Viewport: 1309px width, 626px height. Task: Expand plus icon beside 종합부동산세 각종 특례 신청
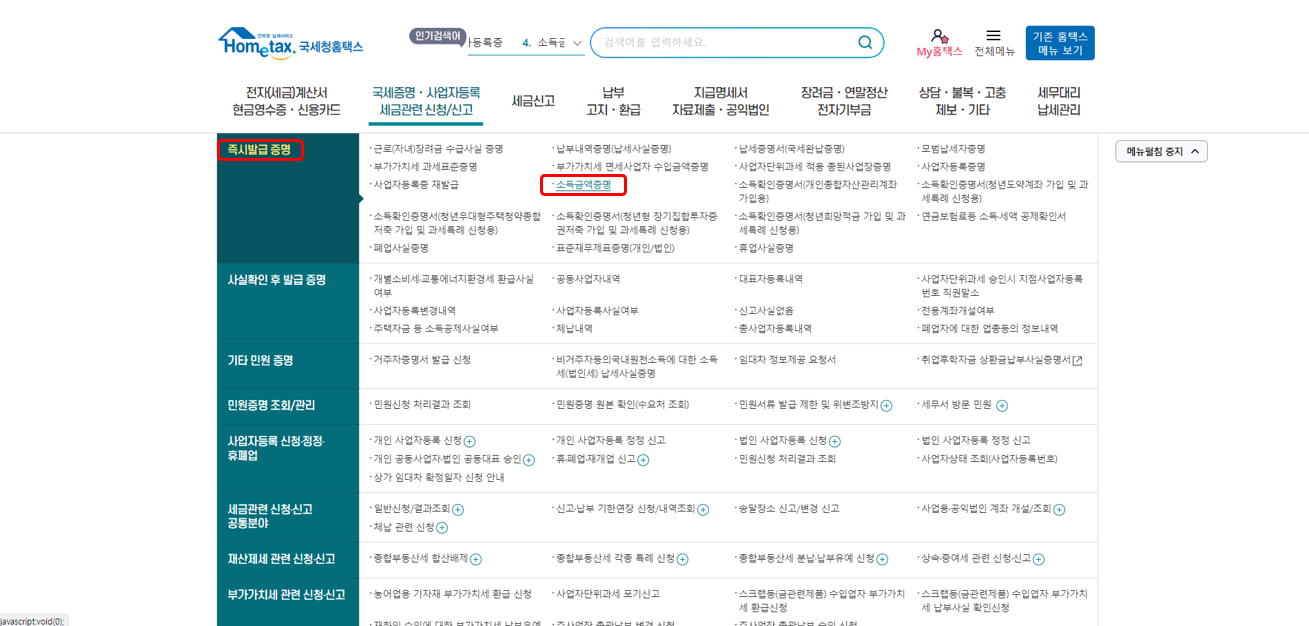coord(682,559)
